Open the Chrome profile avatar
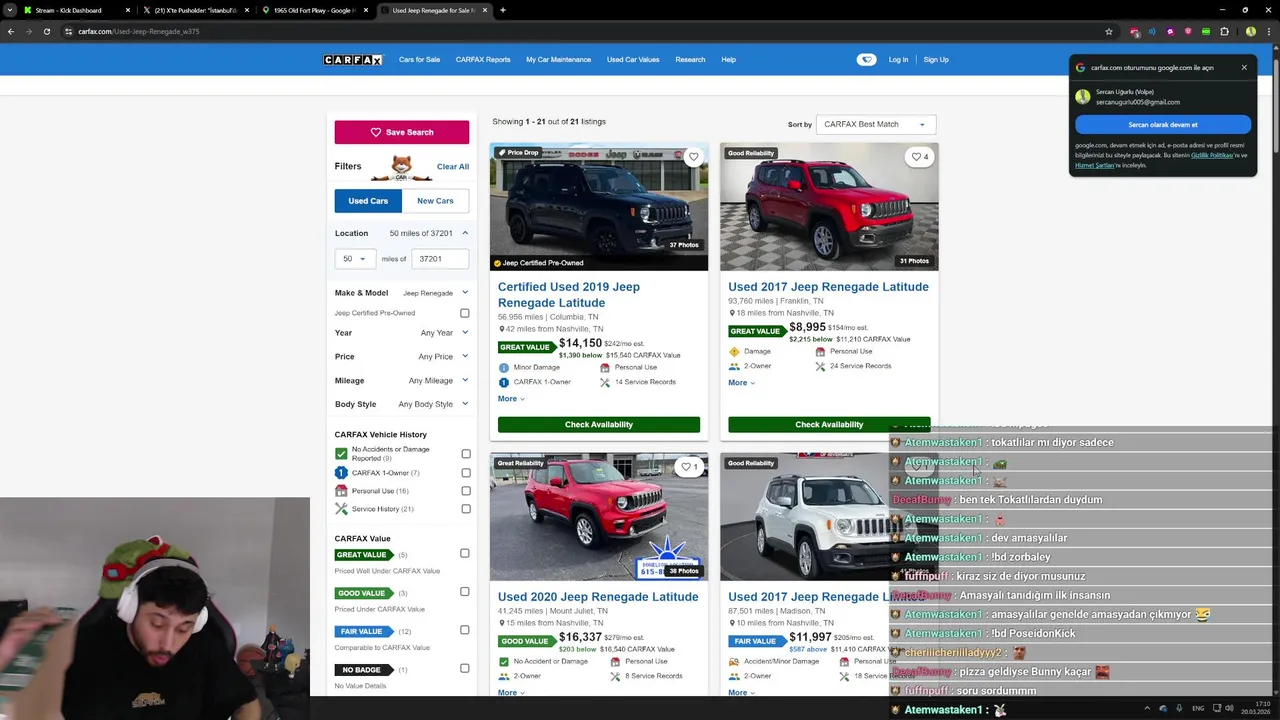Viewport: 1280px width, 720px height. click(x=1251, y=31)
